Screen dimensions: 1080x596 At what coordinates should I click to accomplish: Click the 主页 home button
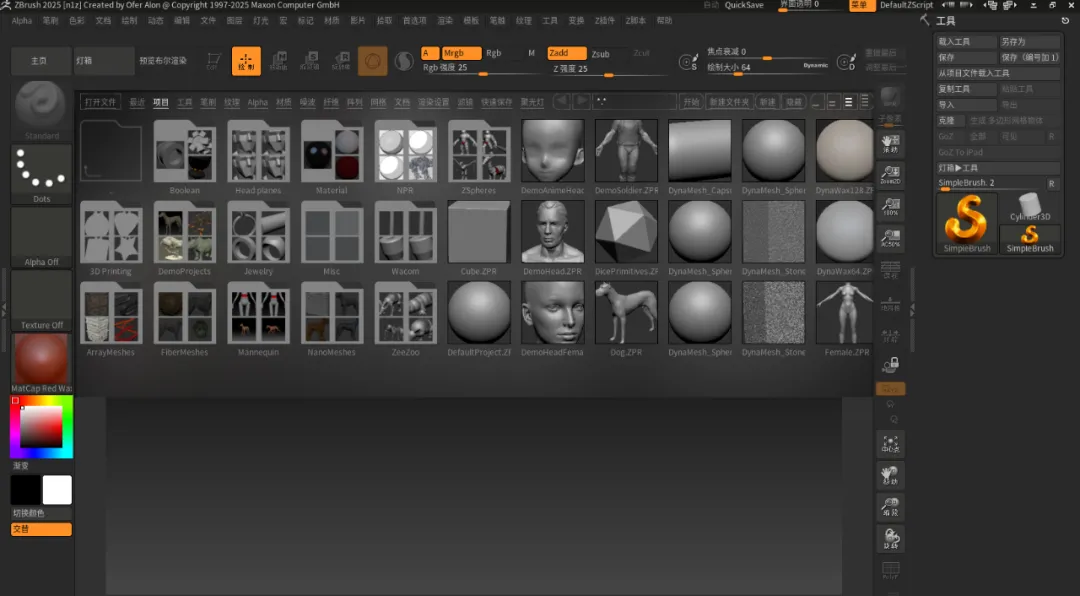[x=39, y=61]
